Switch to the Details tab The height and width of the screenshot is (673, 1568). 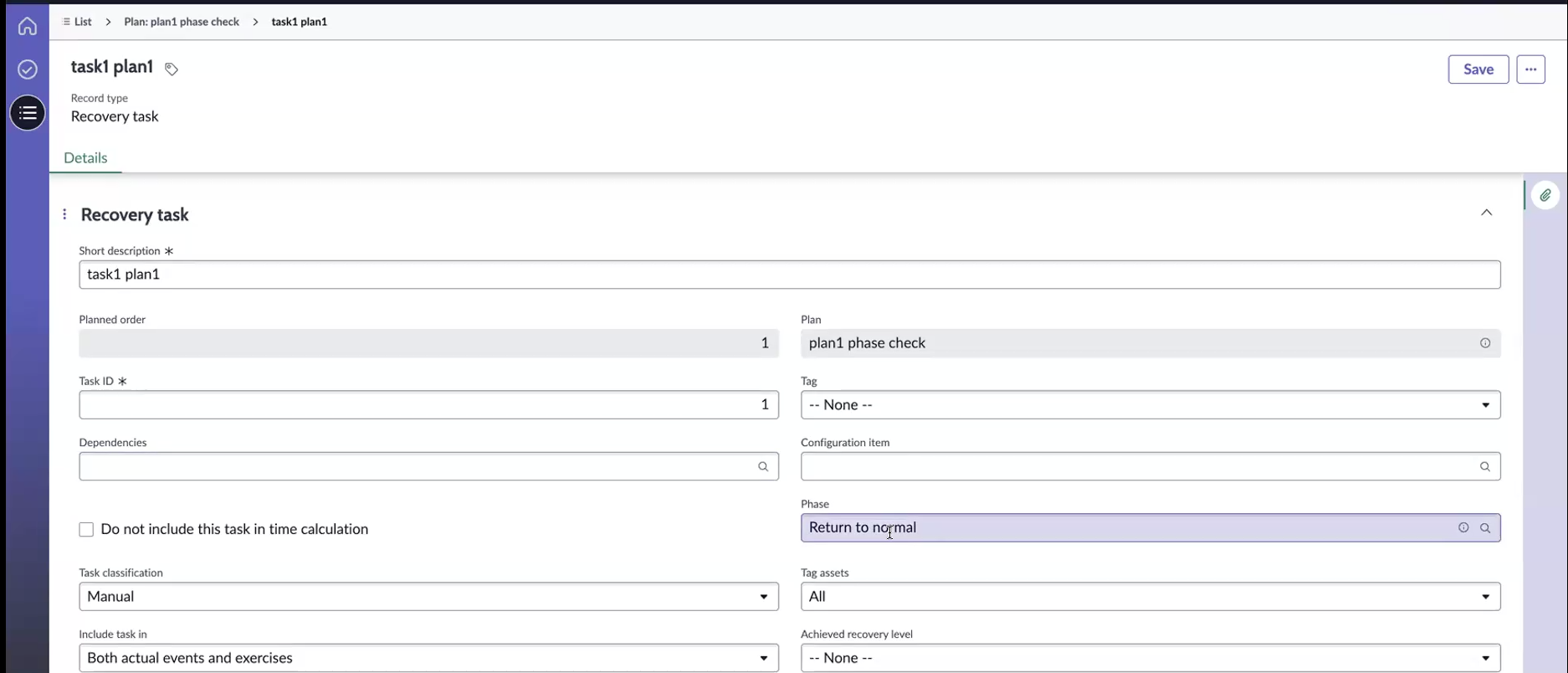point(85,158)
